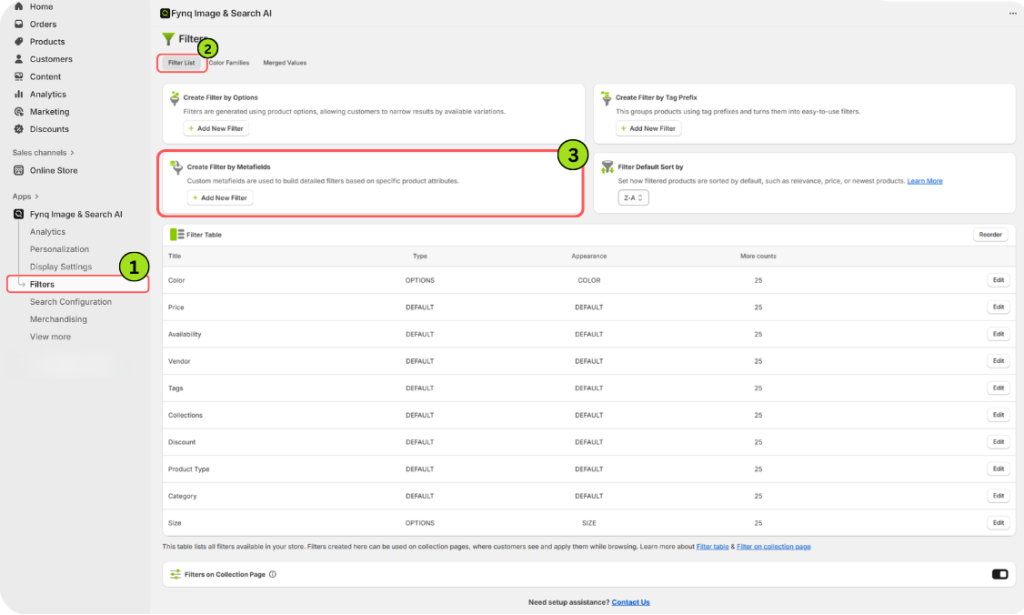Screen dimensions: 1024x615
Task: Click the Create Filter by Tag Prefix icon
Action: 606,99
